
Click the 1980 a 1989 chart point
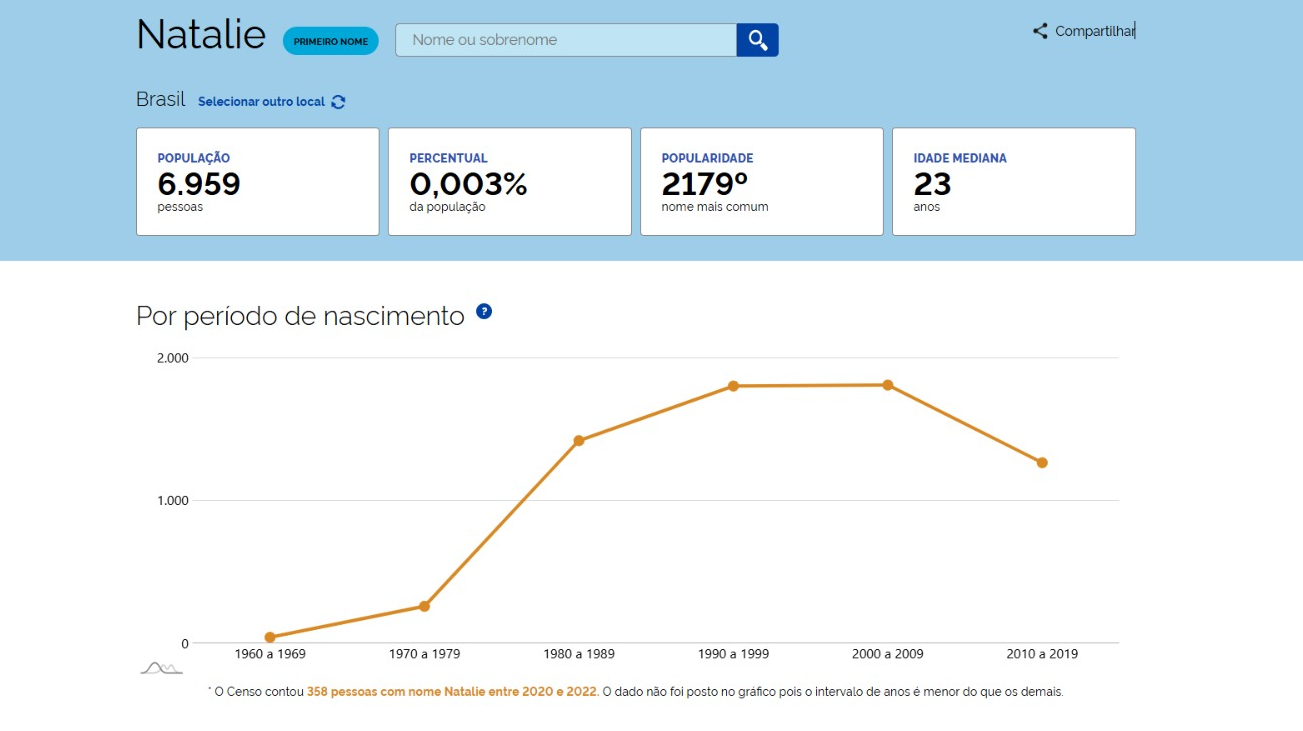pos(579,440)
